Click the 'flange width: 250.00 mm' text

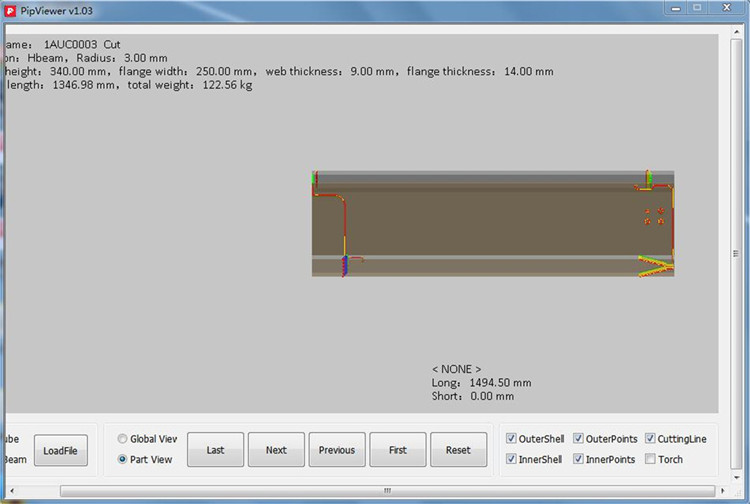click(186, 72)
